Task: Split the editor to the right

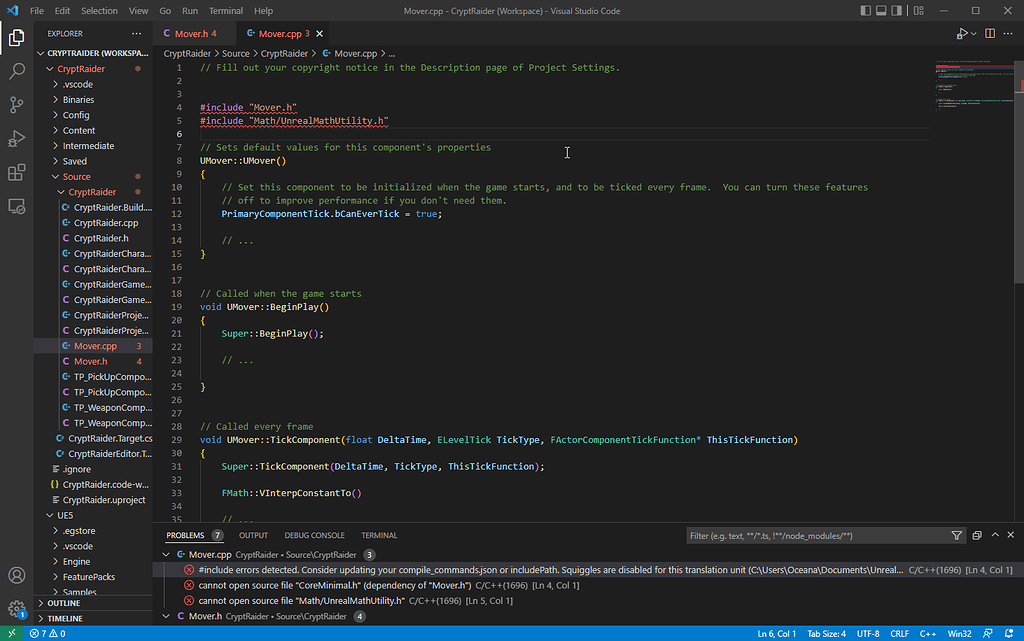Action: (990, 34)
